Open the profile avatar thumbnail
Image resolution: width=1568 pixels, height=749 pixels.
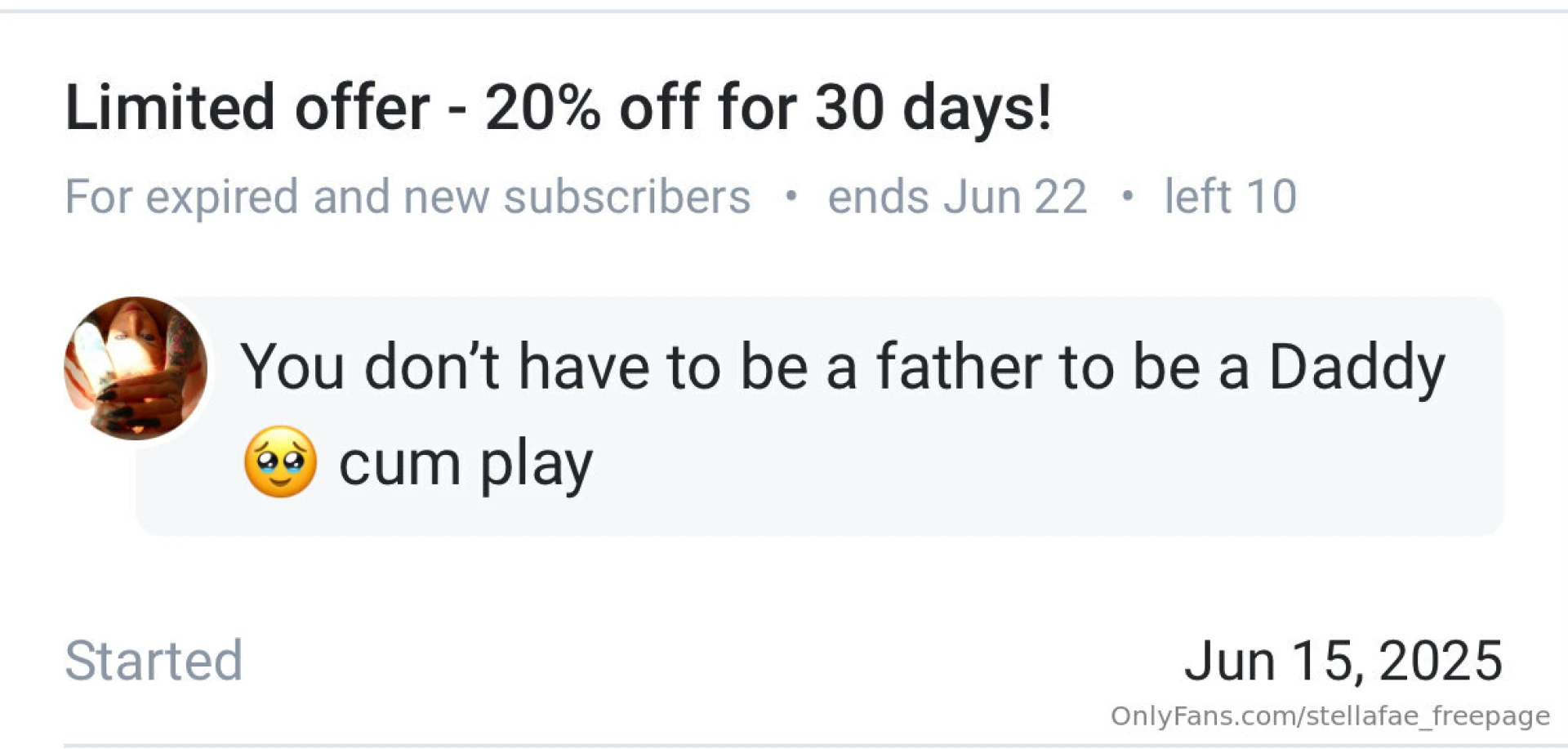pos(136,368)
